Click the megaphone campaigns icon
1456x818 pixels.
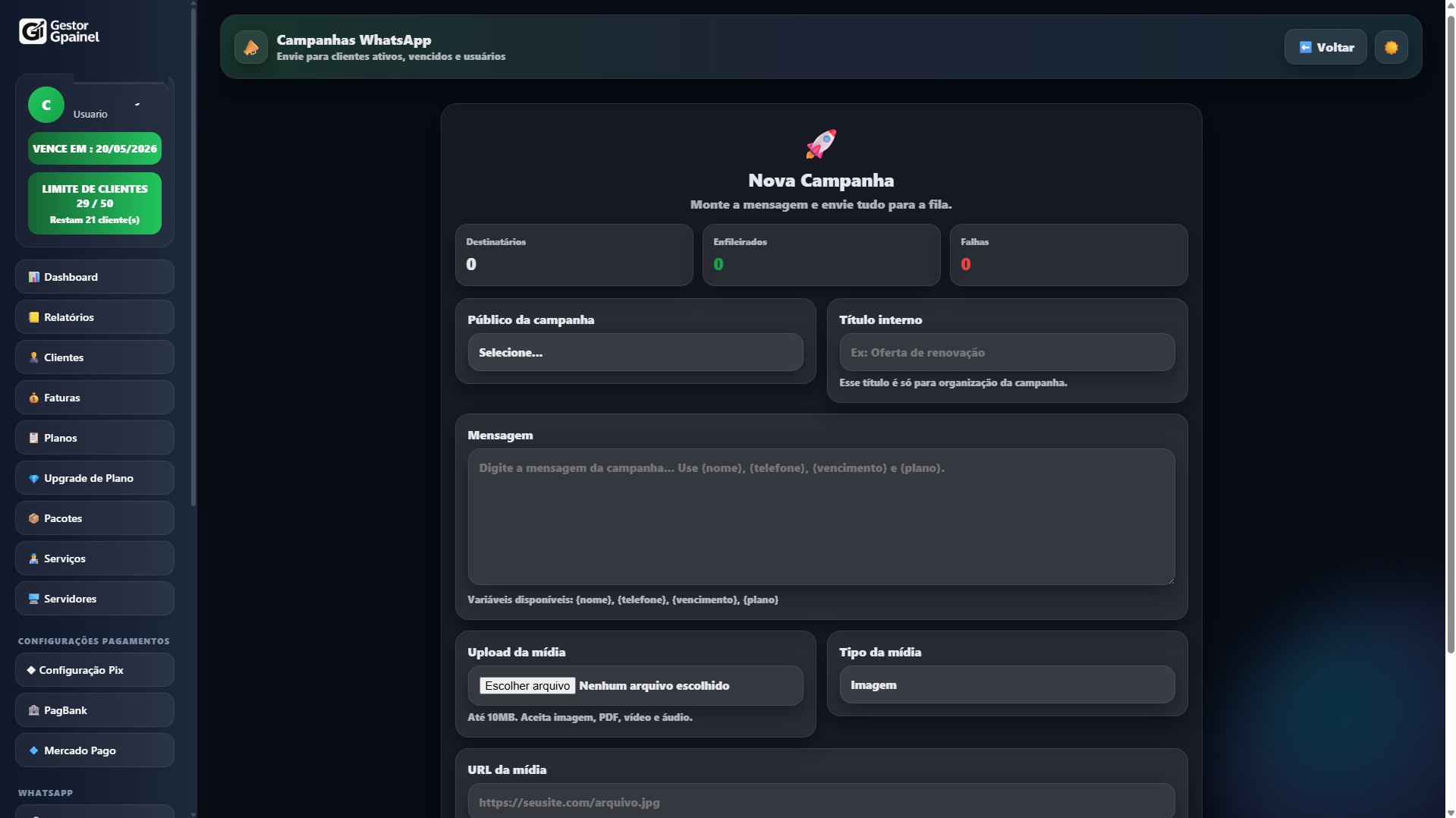click(251, 47)
